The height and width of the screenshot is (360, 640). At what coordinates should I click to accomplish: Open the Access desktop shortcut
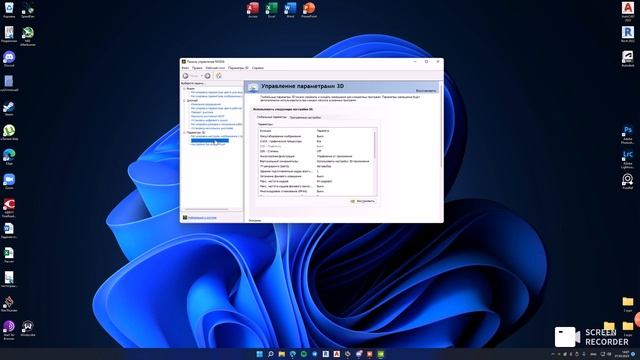point(253,10)
